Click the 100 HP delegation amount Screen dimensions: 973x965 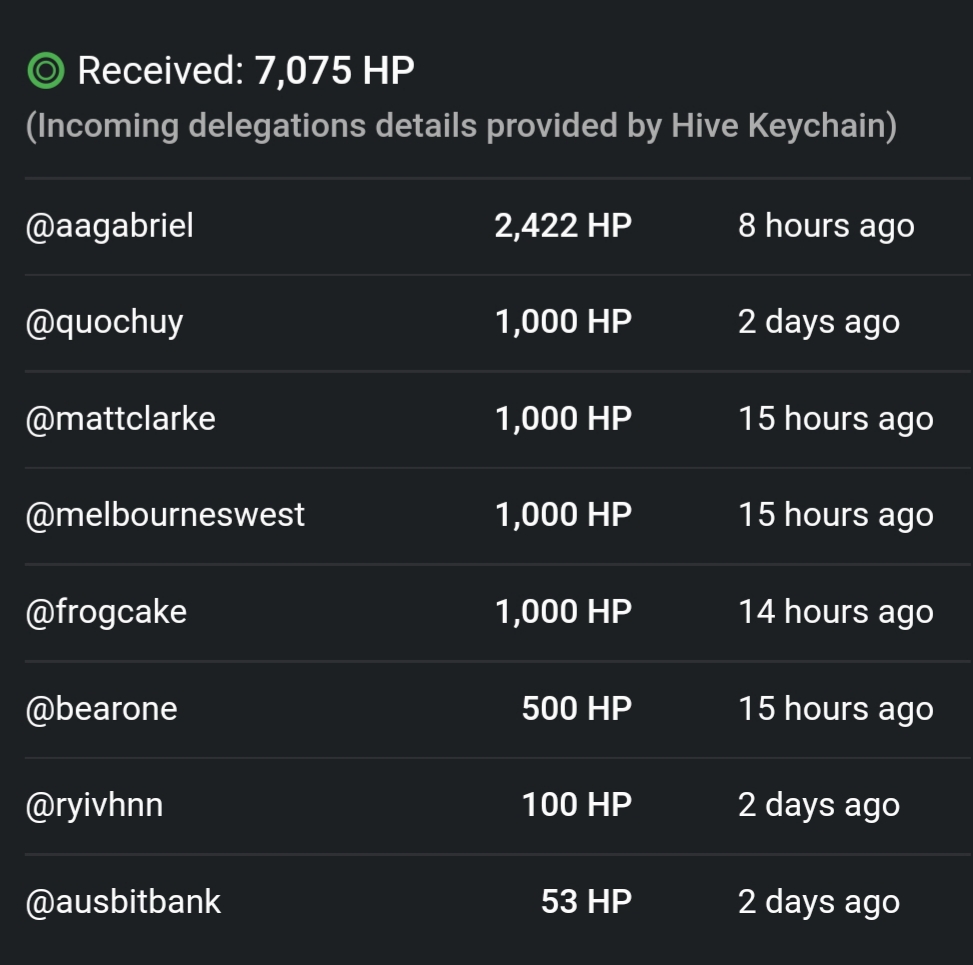[x=576, y=805]
